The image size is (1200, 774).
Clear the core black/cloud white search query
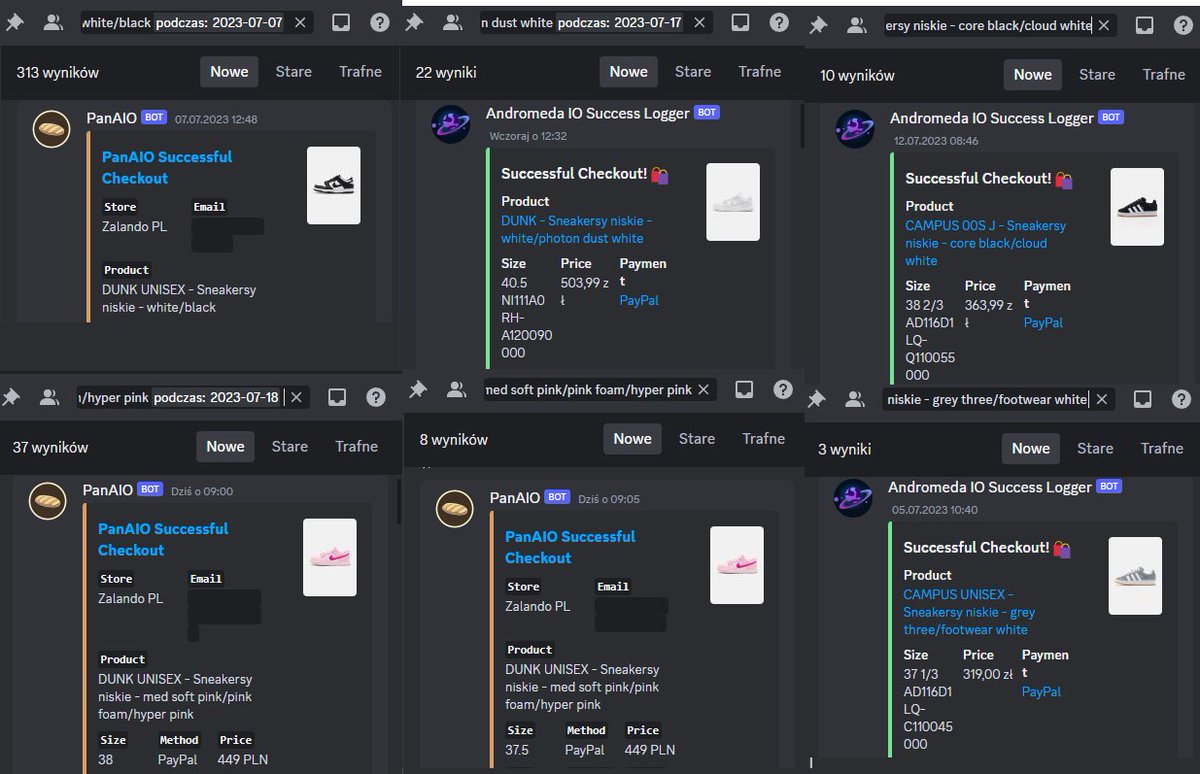[x=1104, y=25]
